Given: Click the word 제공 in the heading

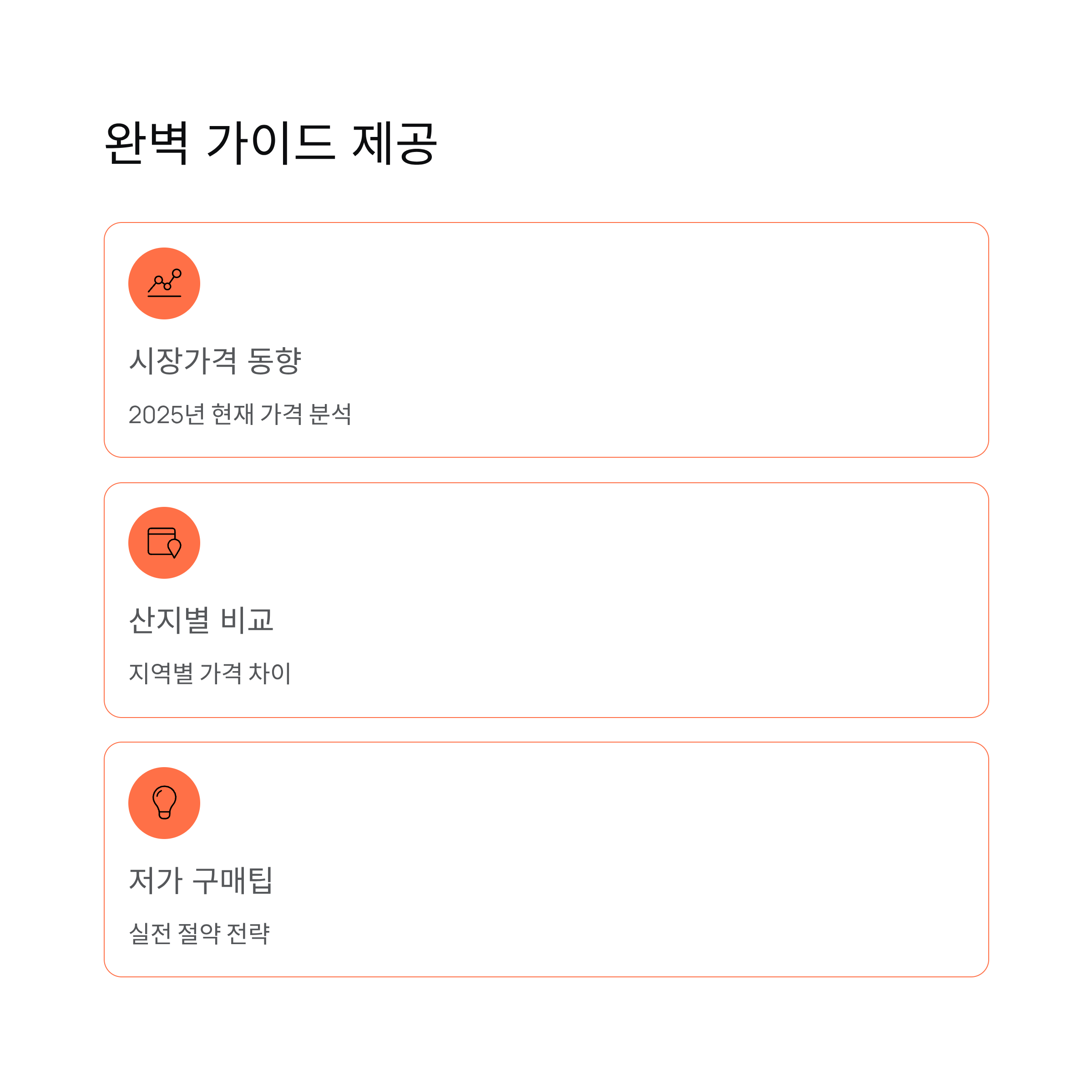Looking at the screenshot, I should pyautogui.click(x=395, y=142).
